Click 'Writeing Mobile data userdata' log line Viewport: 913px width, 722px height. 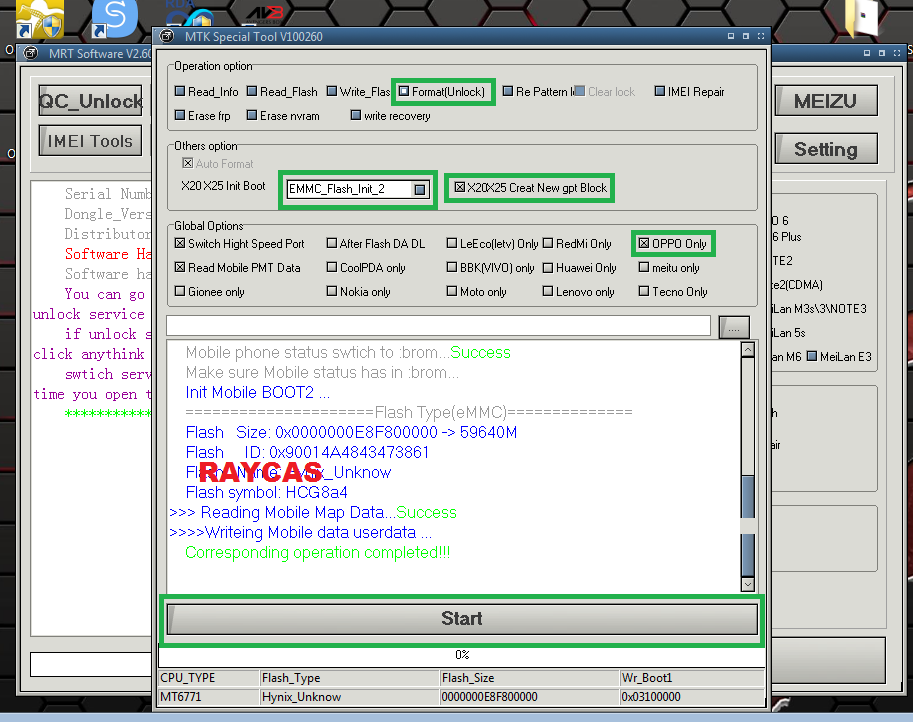[x=300, y=533]
